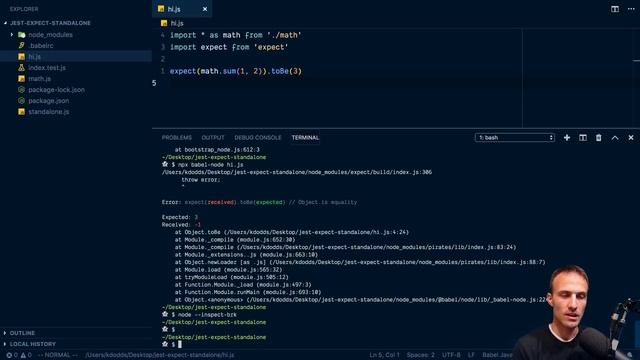Create a new terminal with the plus icon

(x=567, y=138)
